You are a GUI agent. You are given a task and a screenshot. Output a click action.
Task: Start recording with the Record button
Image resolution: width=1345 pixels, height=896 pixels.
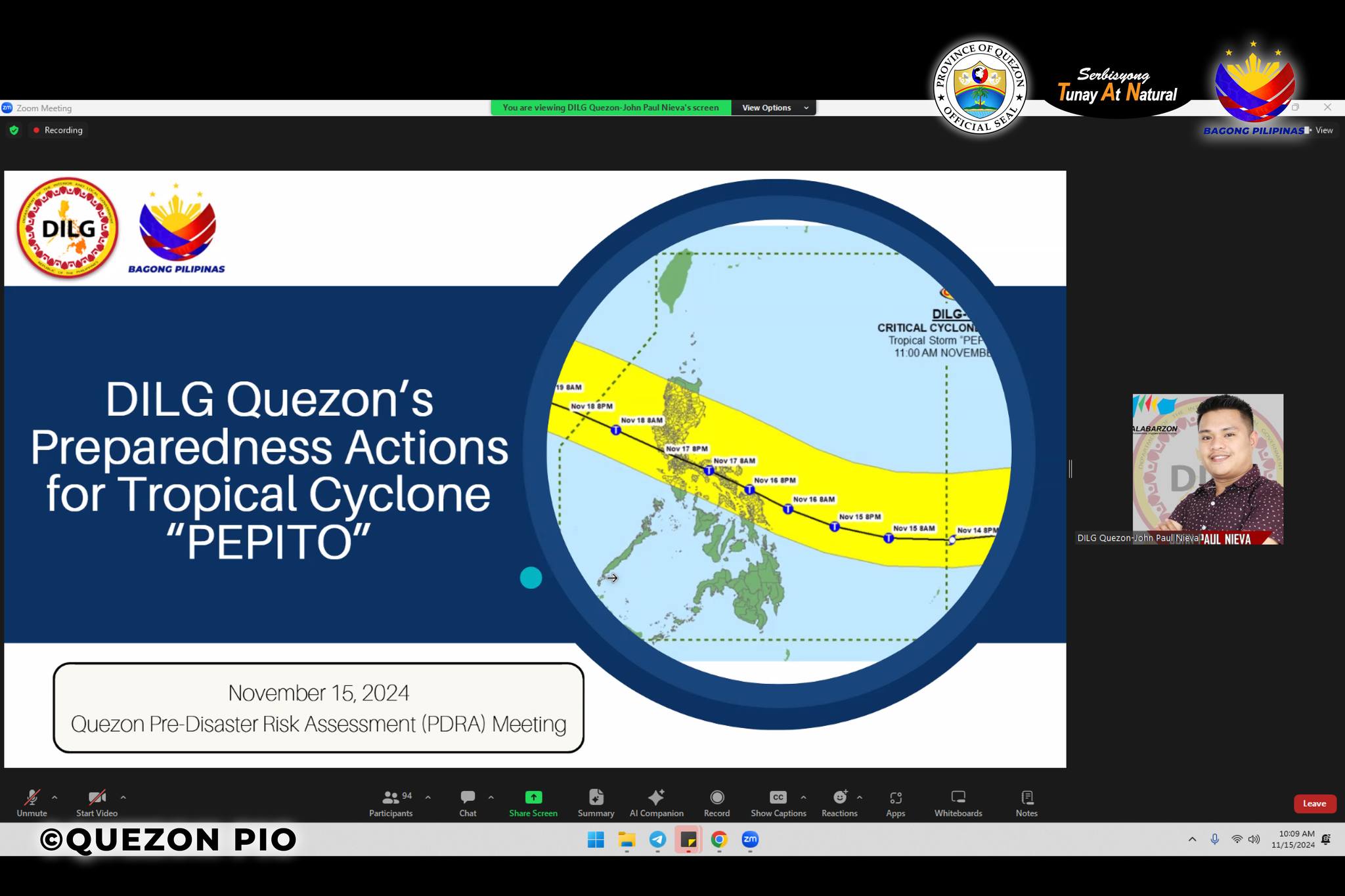click(x=717, y=803)
